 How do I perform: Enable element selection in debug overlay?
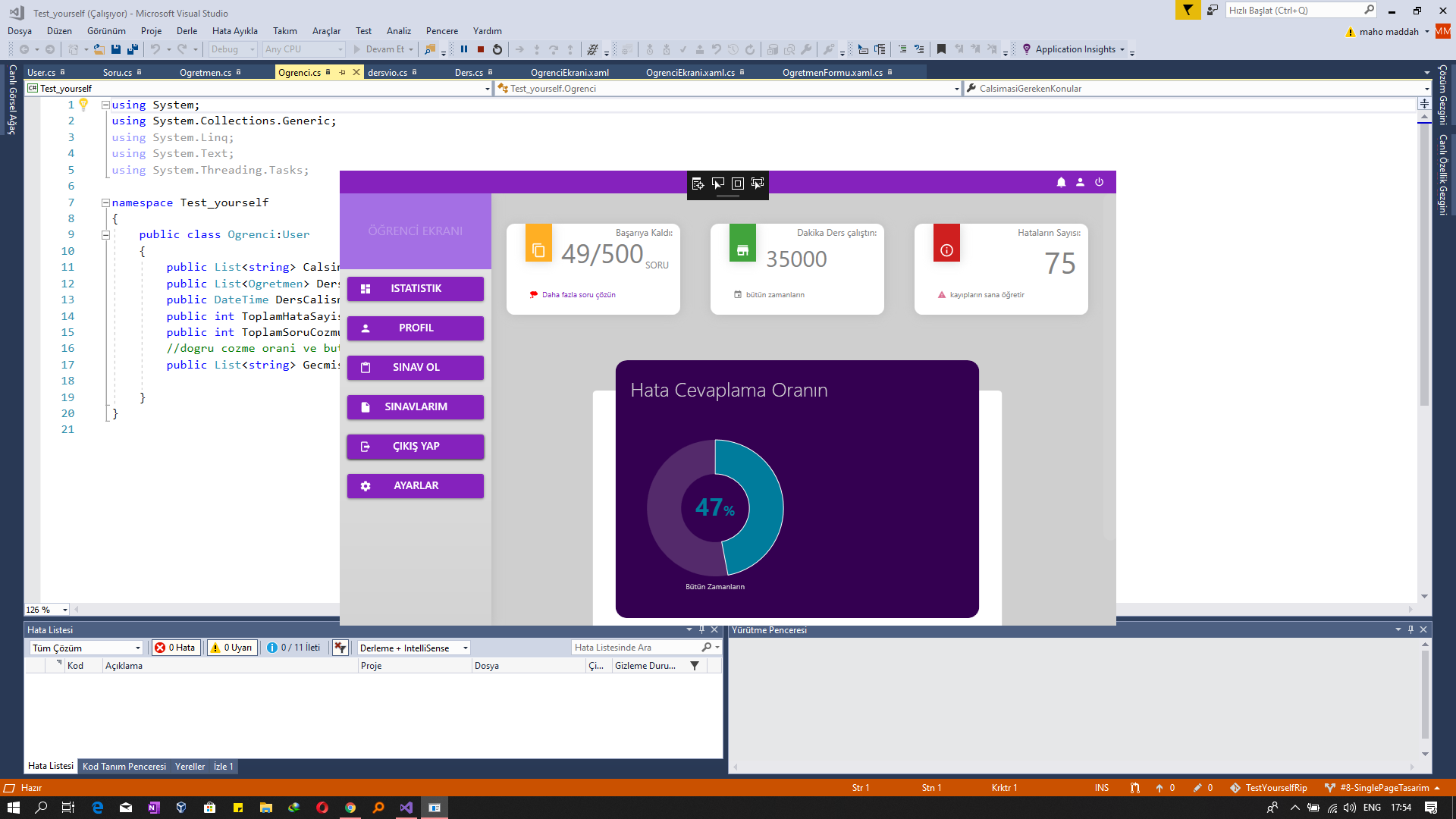718,184
